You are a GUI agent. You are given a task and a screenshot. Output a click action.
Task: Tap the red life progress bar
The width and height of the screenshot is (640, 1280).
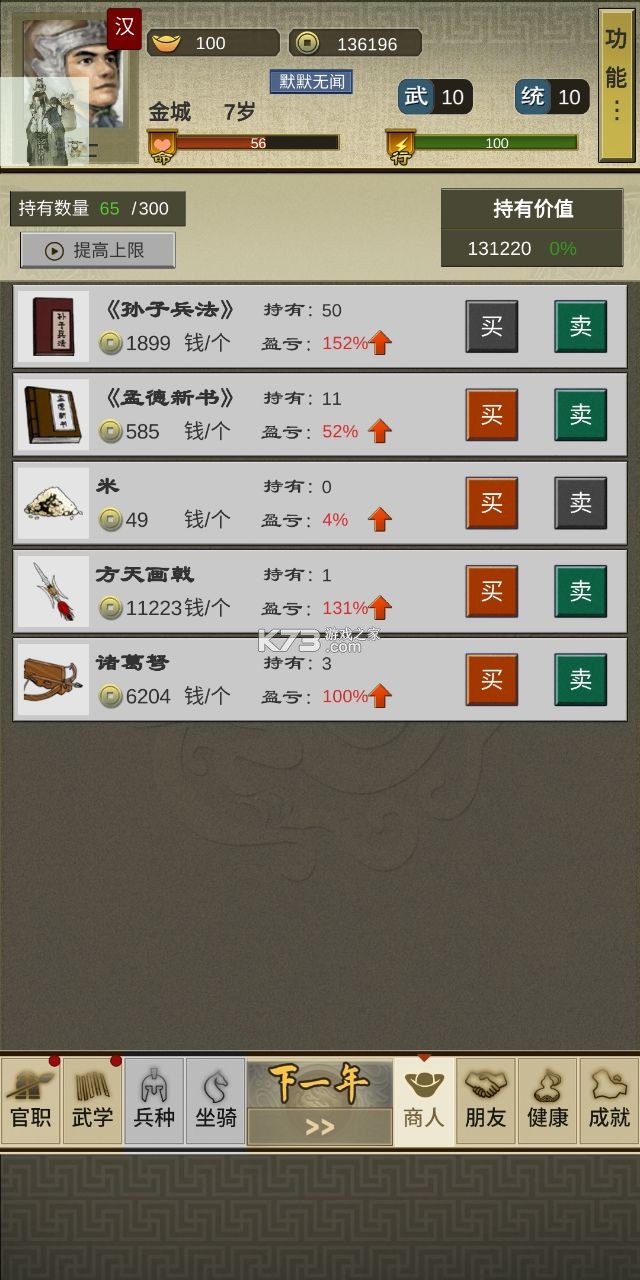coord(258,143)
